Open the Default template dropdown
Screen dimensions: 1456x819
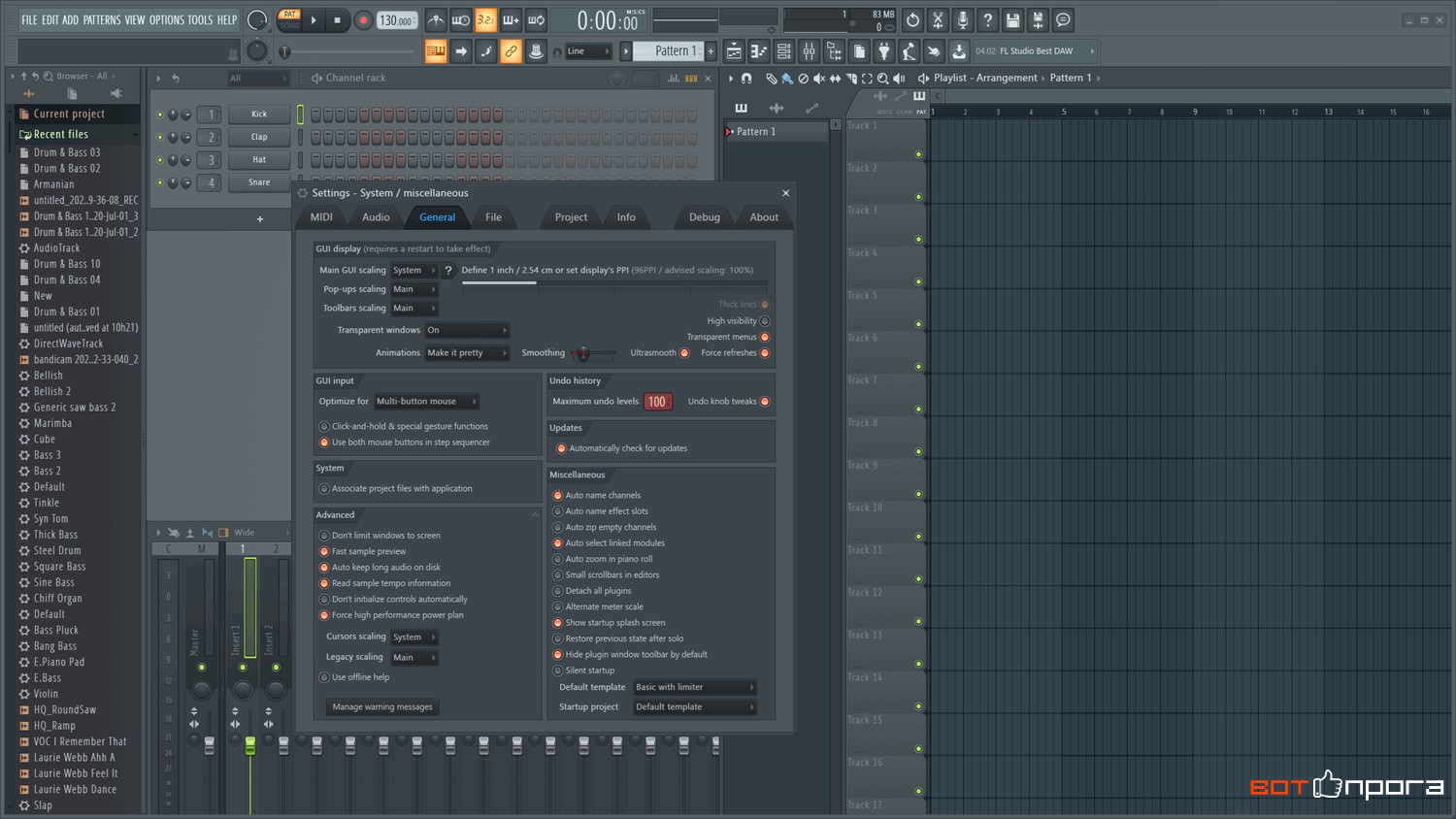[x=695, y=687]
